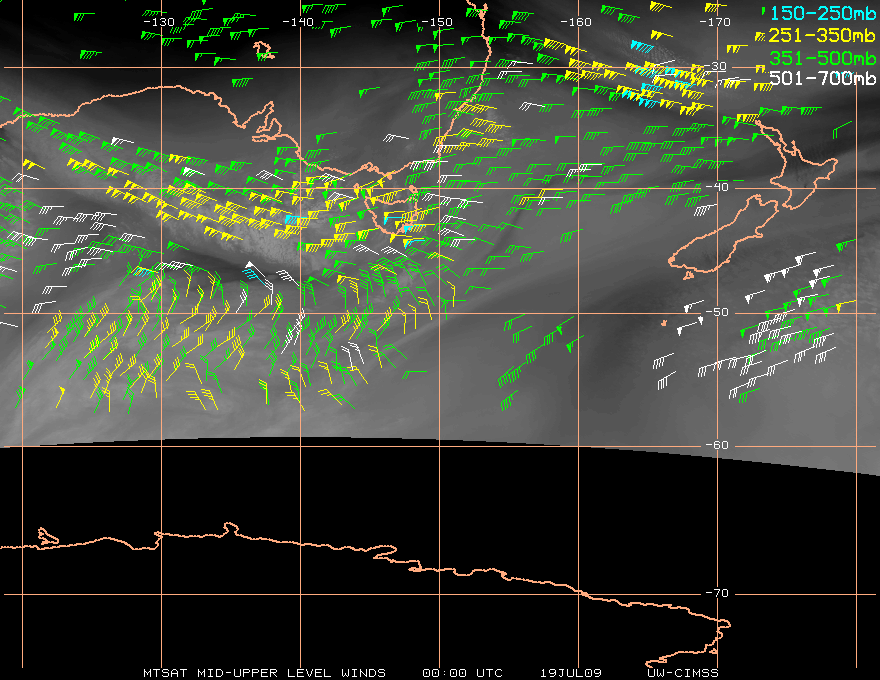
Task: Click the MTSAT MID-UPPER LEVEL WINDS title
Action: pos(264,673)
